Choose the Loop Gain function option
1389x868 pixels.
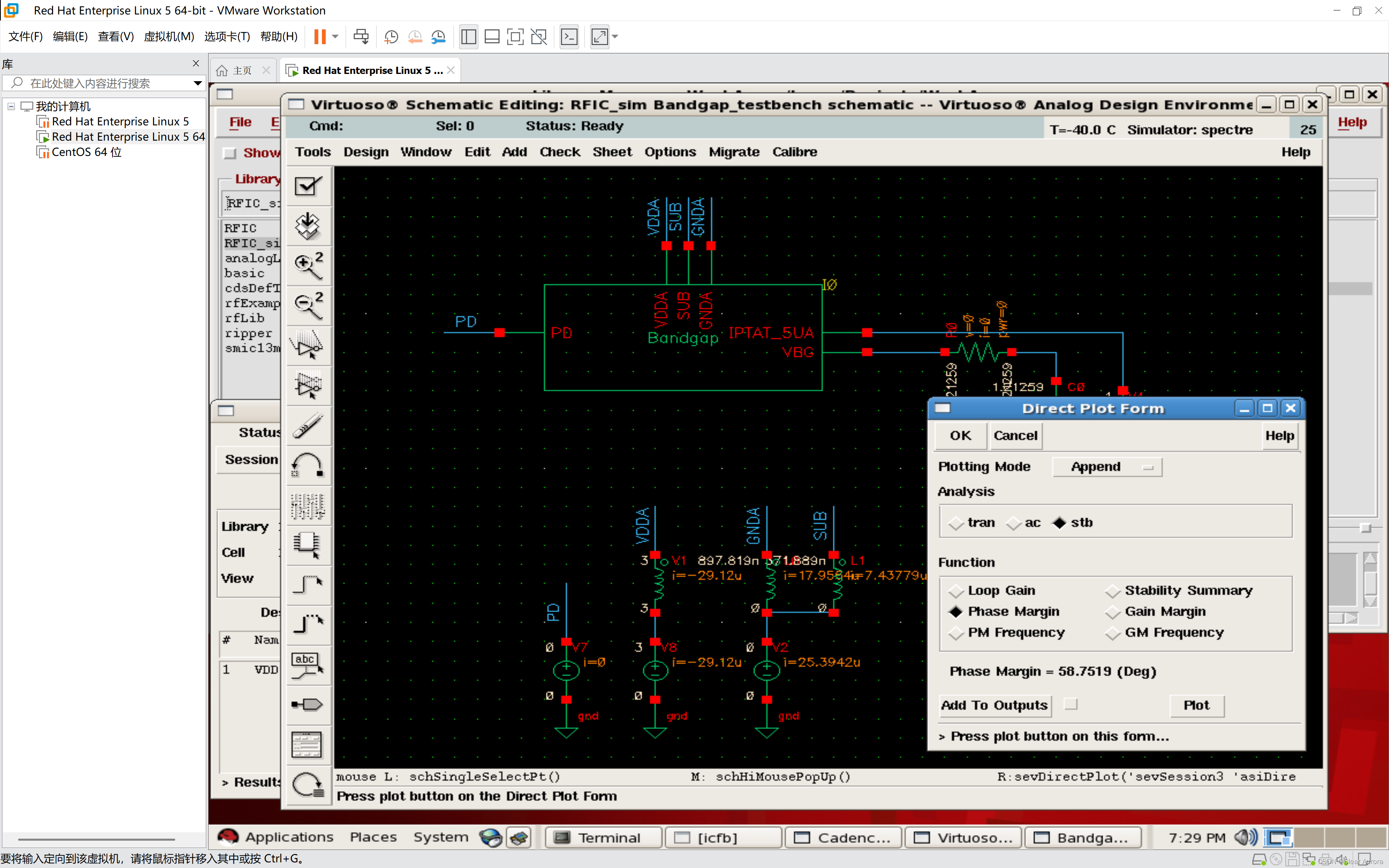tap(956, 591)
